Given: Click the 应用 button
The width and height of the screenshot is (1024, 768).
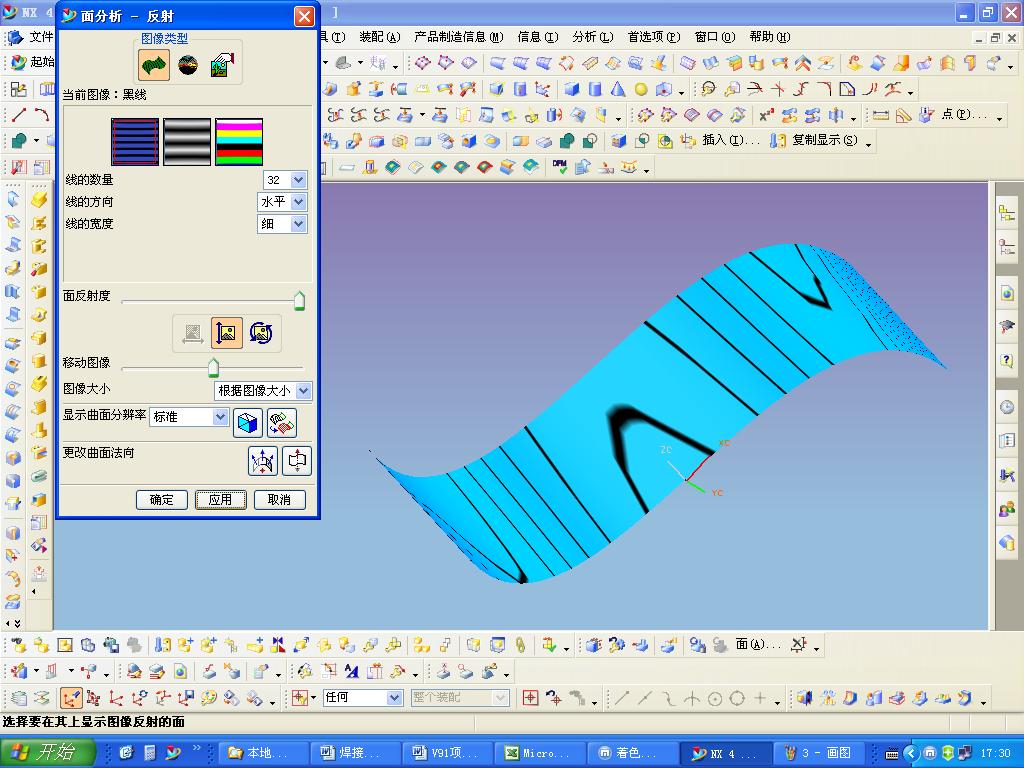Looking at the screenshot, I should coord(221,500).
